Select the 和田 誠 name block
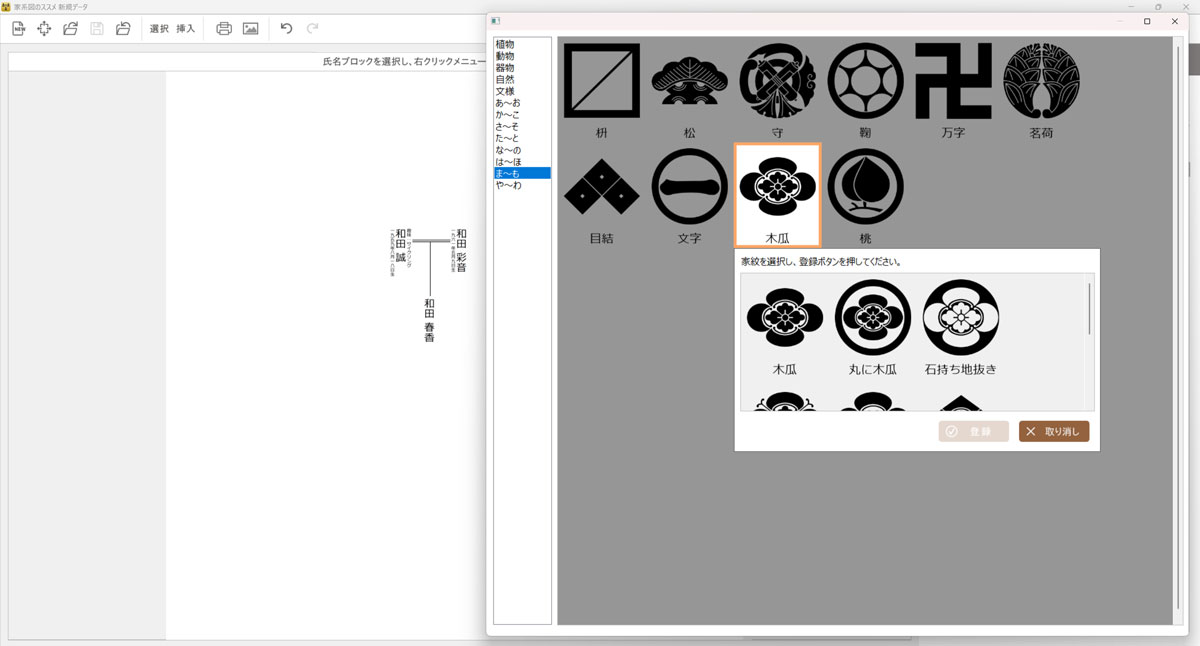 400,247
